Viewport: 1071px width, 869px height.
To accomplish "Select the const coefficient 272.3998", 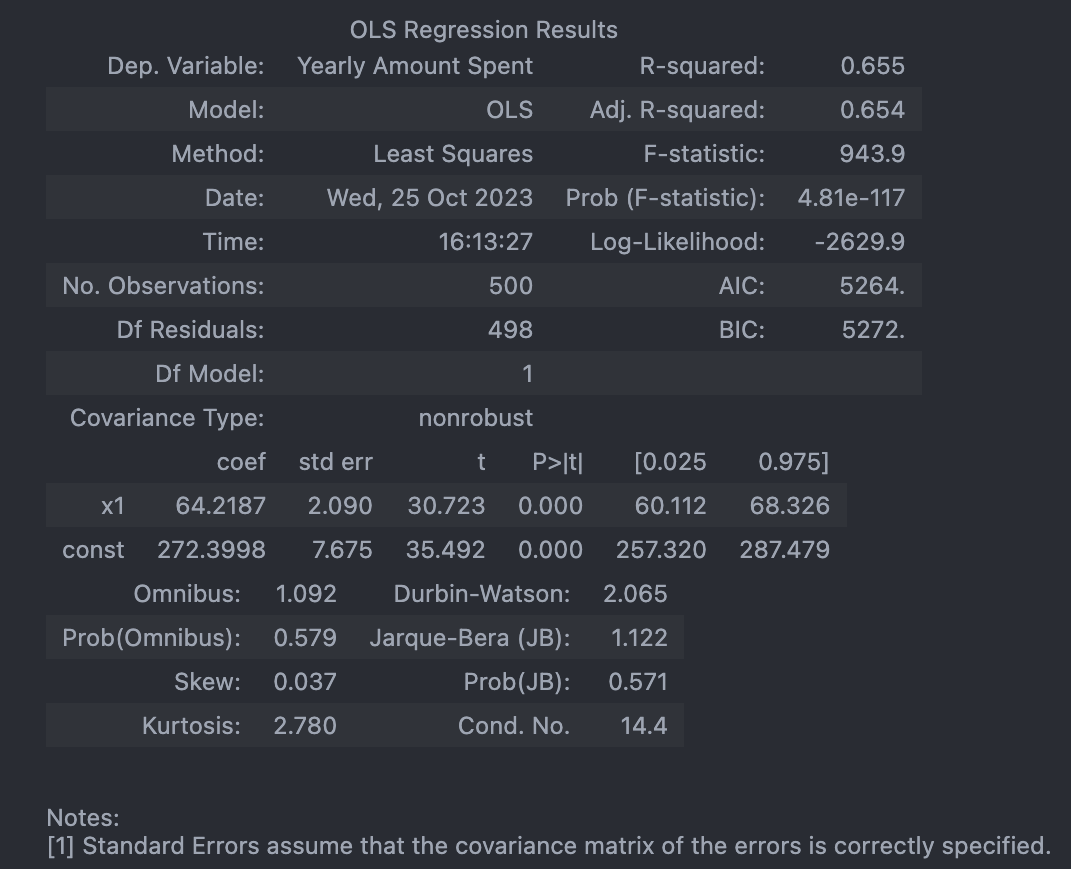I will [211, 550].
